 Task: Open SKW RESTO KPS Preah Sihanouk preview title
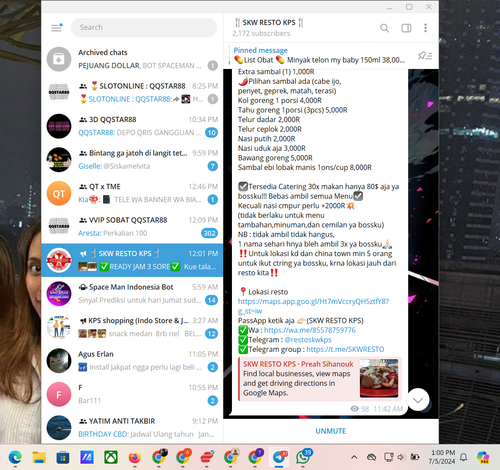point(298,364)
